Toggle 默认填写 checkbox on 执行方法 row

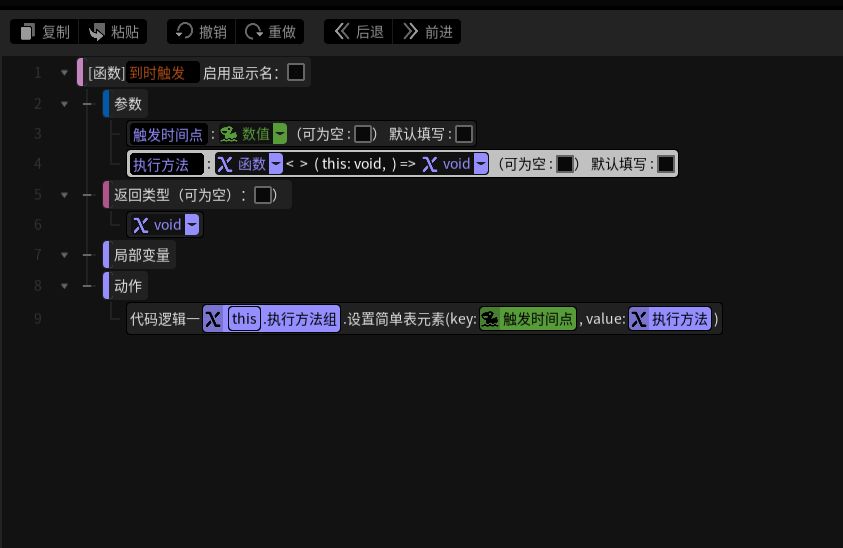click(x=666, y=164)
